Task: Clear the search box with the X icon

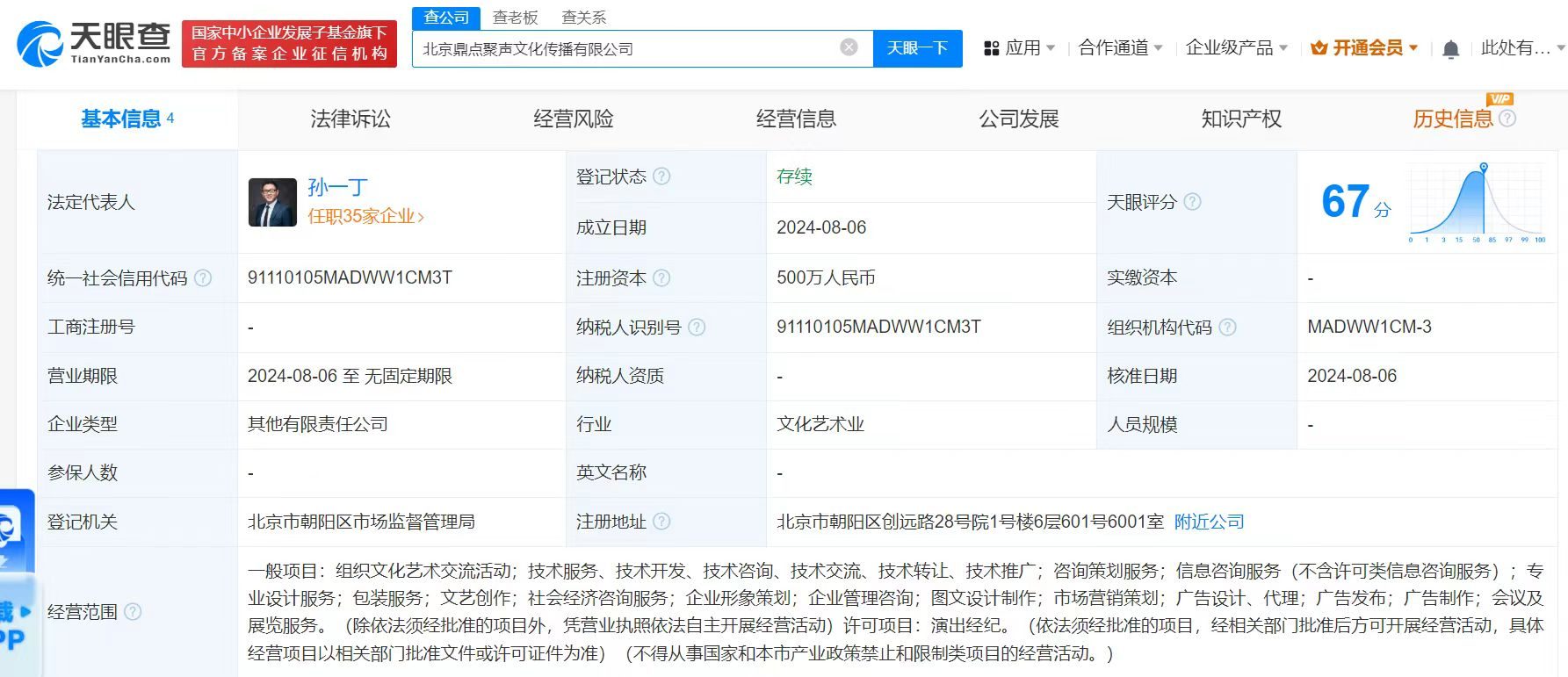Action: tap(849, 47)
